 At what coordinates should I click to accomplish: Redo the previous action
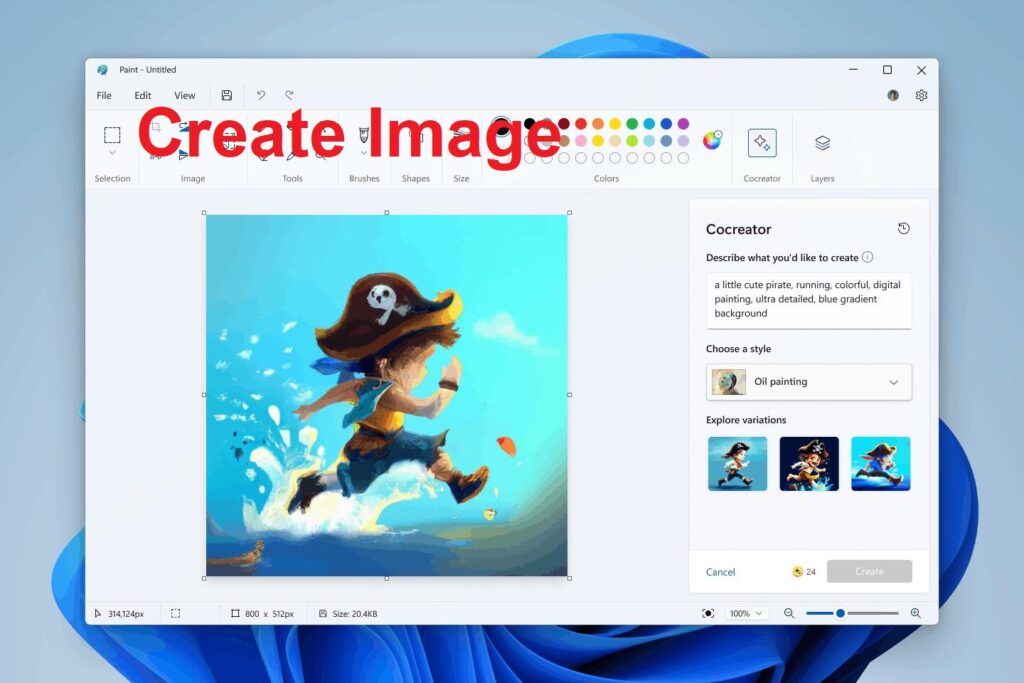(x=289, y=95)
